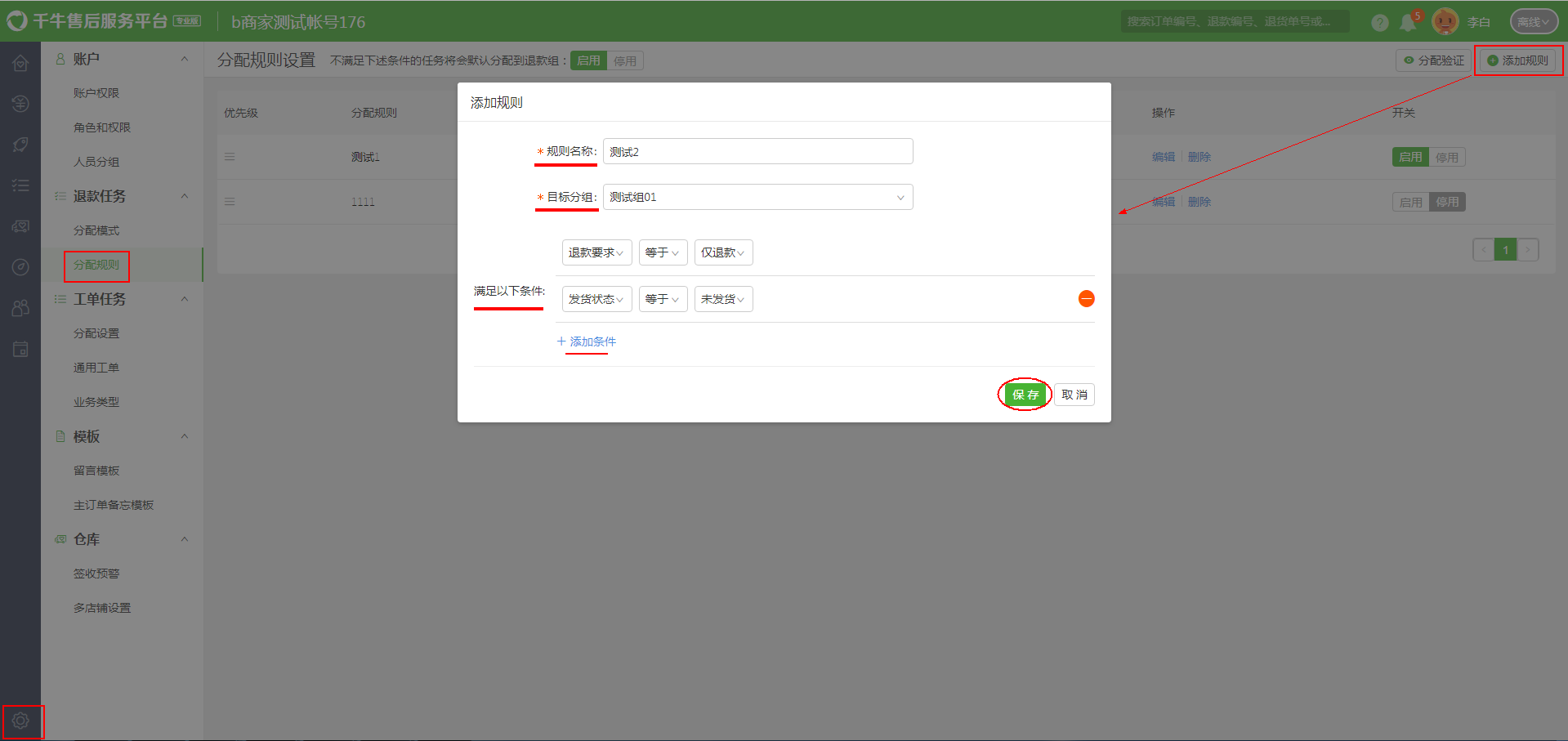Open 留言模板 in the sidebar

click(x=96, y=471)
